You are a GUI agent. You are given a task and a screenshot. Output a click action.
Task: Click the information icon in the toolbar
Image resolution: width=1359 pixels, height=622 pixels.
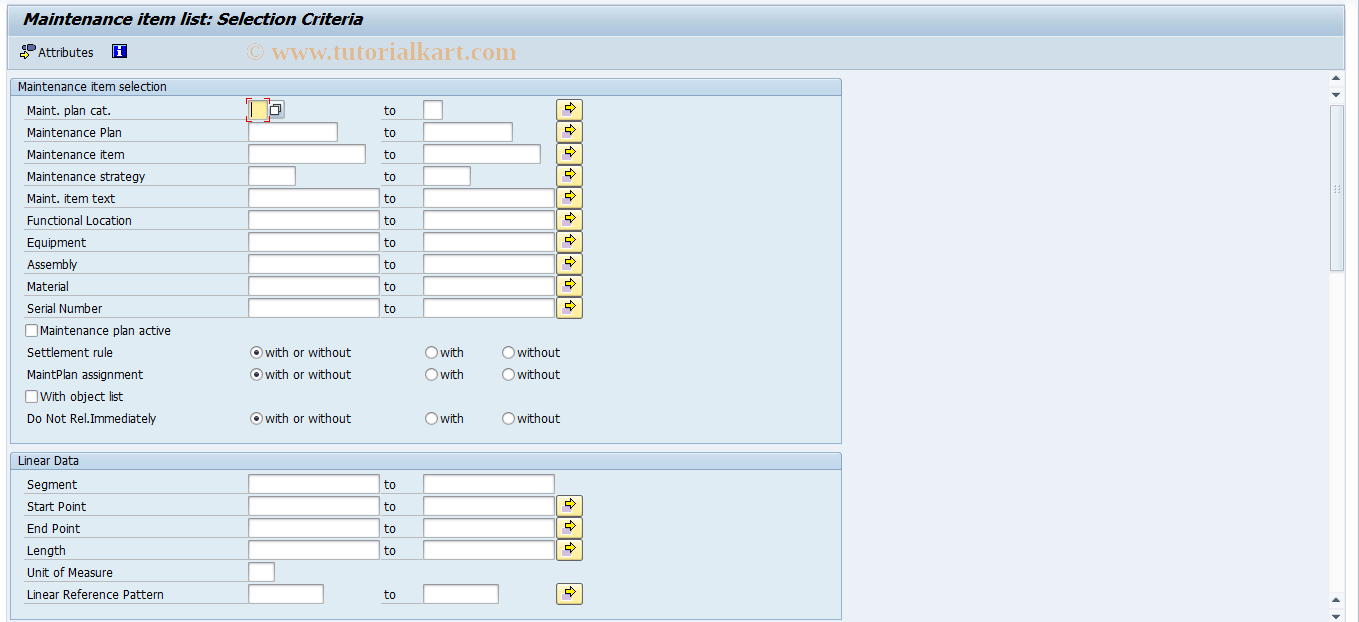click(119, 51)
